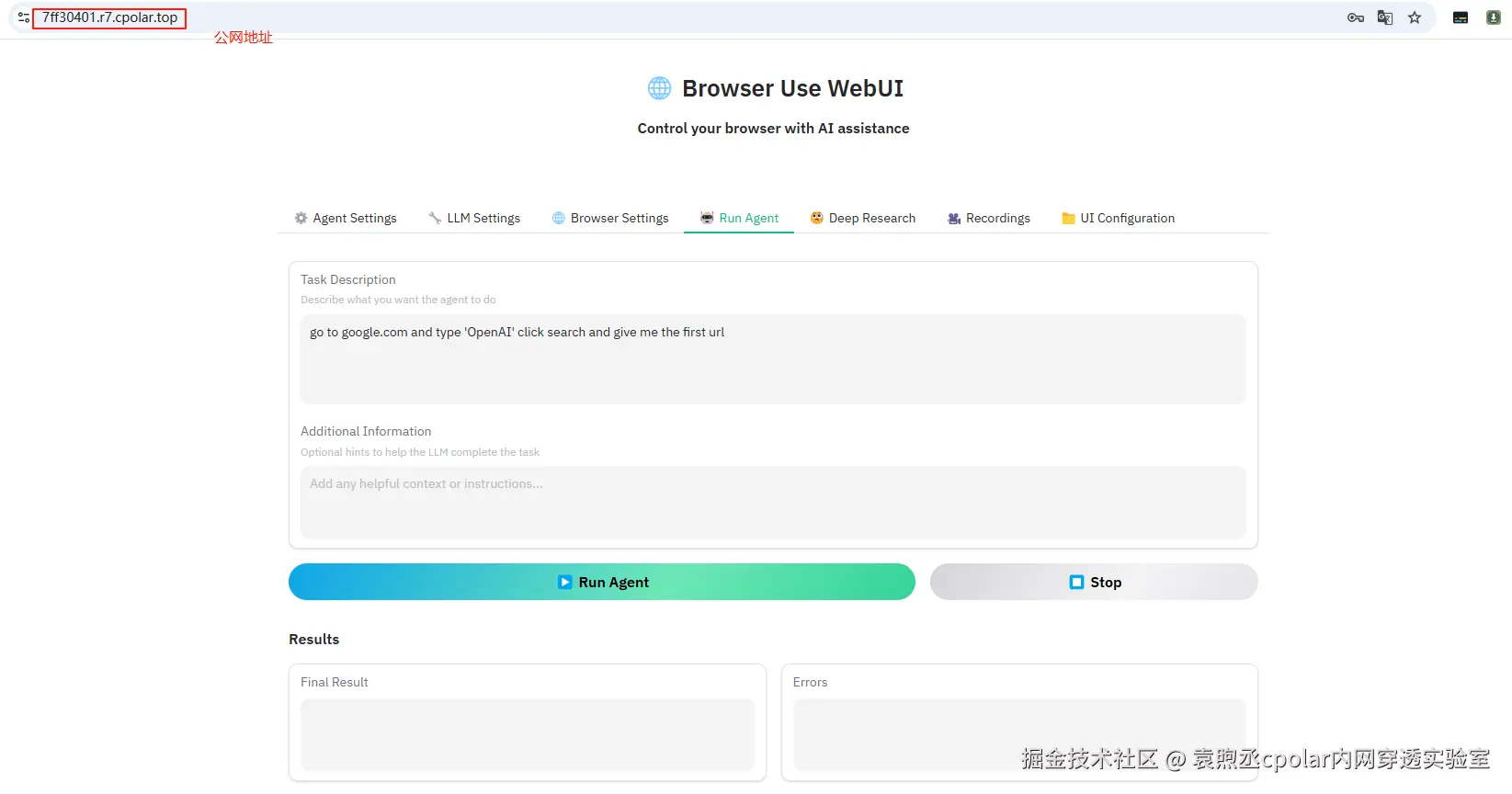1512x794 pixels.
Task: Click the dark terminal extension icon
Action: click(1461, 17)
